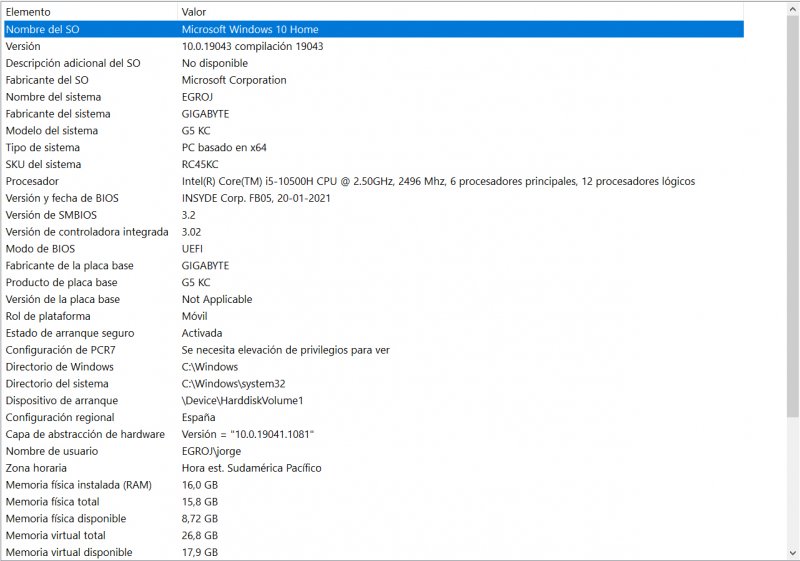Viewport: 800px width, 561px height.
Task: Select Versión de controladora integrada row
Action: (373, 231)
